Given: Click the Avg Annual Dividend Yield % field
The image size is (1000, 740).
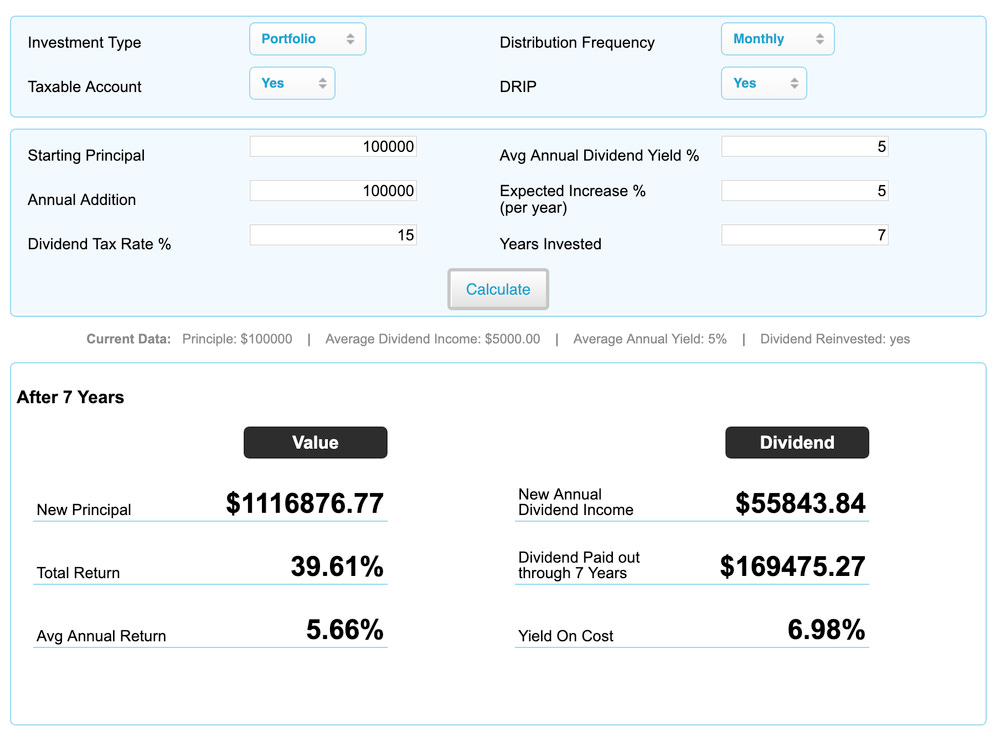Looking at the screenshot, I should [805, 147].
